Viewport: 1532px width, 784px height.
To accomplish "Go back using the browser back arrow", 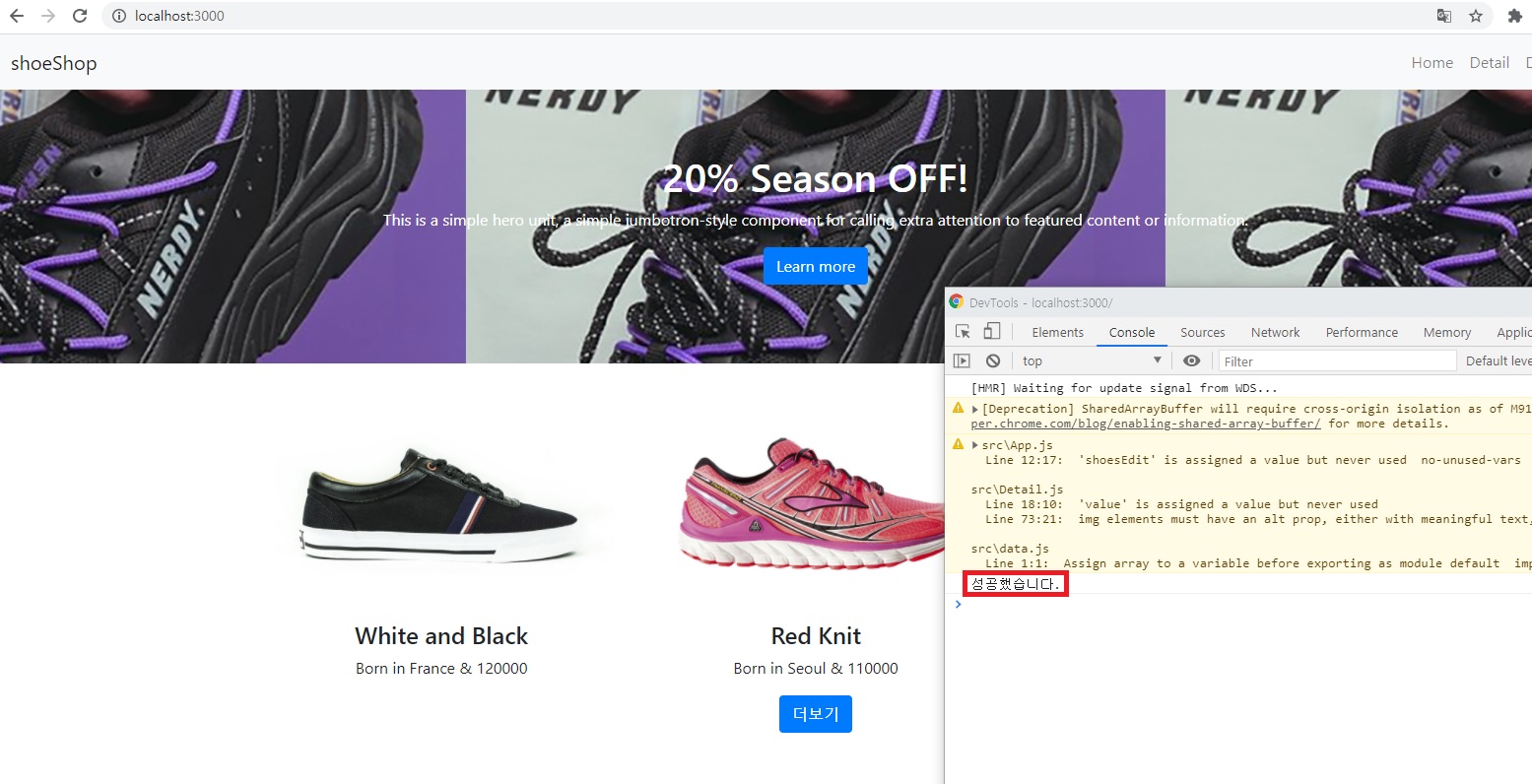I will pos(17,16).
